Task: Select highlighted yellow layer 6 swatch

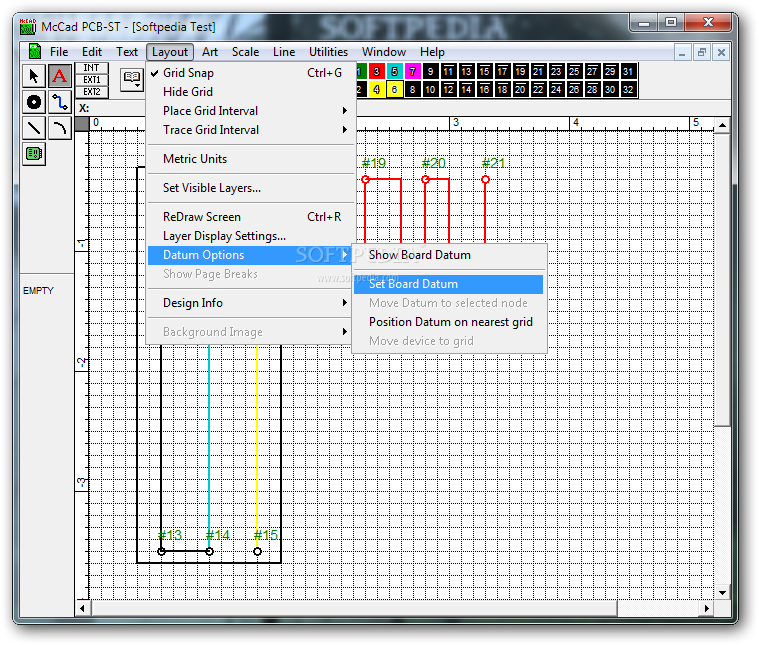Action: coord(395,90)
